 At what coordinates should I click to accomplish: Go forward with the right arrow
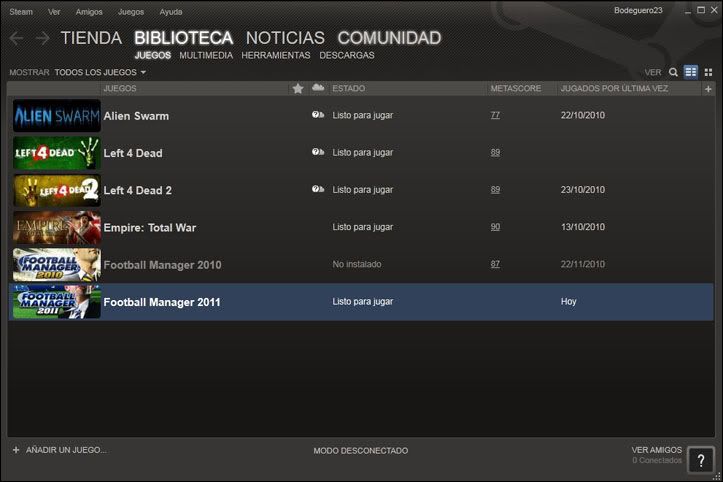[x=43, y=38]
